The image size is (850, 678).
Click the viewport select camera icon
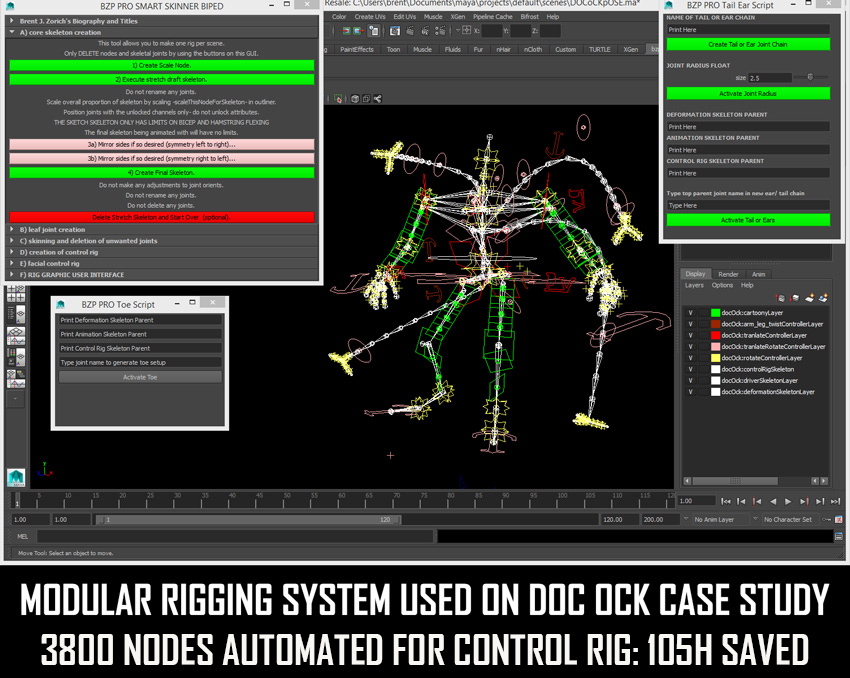click(x=338, y=99)
